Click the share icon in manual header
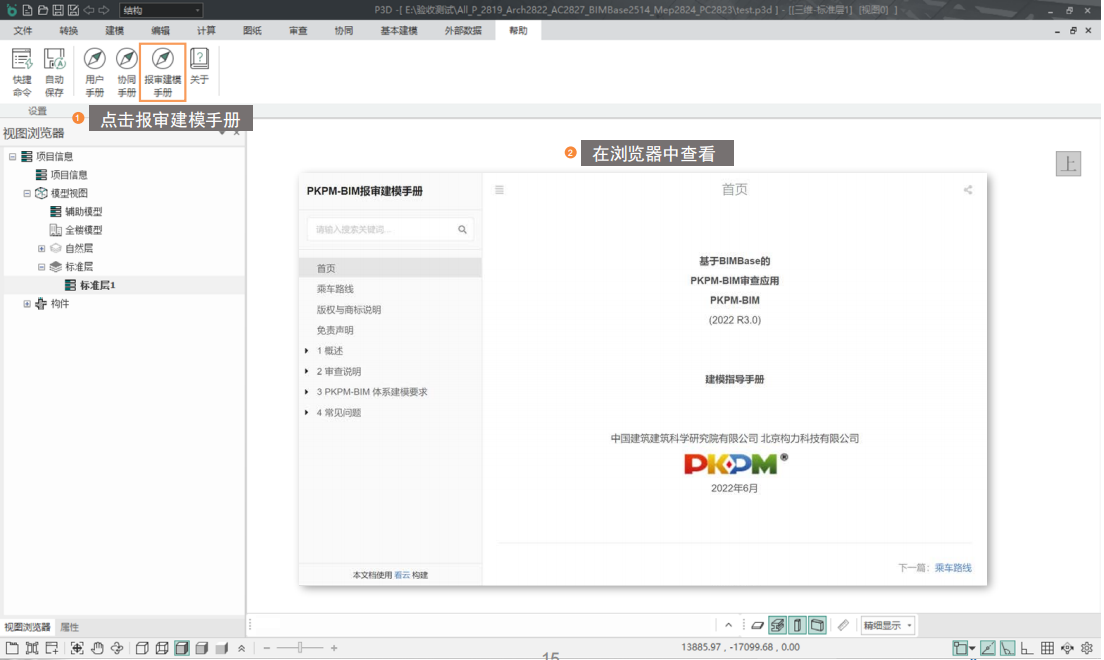The image size is (1104, 660). [x=967, y=190]
